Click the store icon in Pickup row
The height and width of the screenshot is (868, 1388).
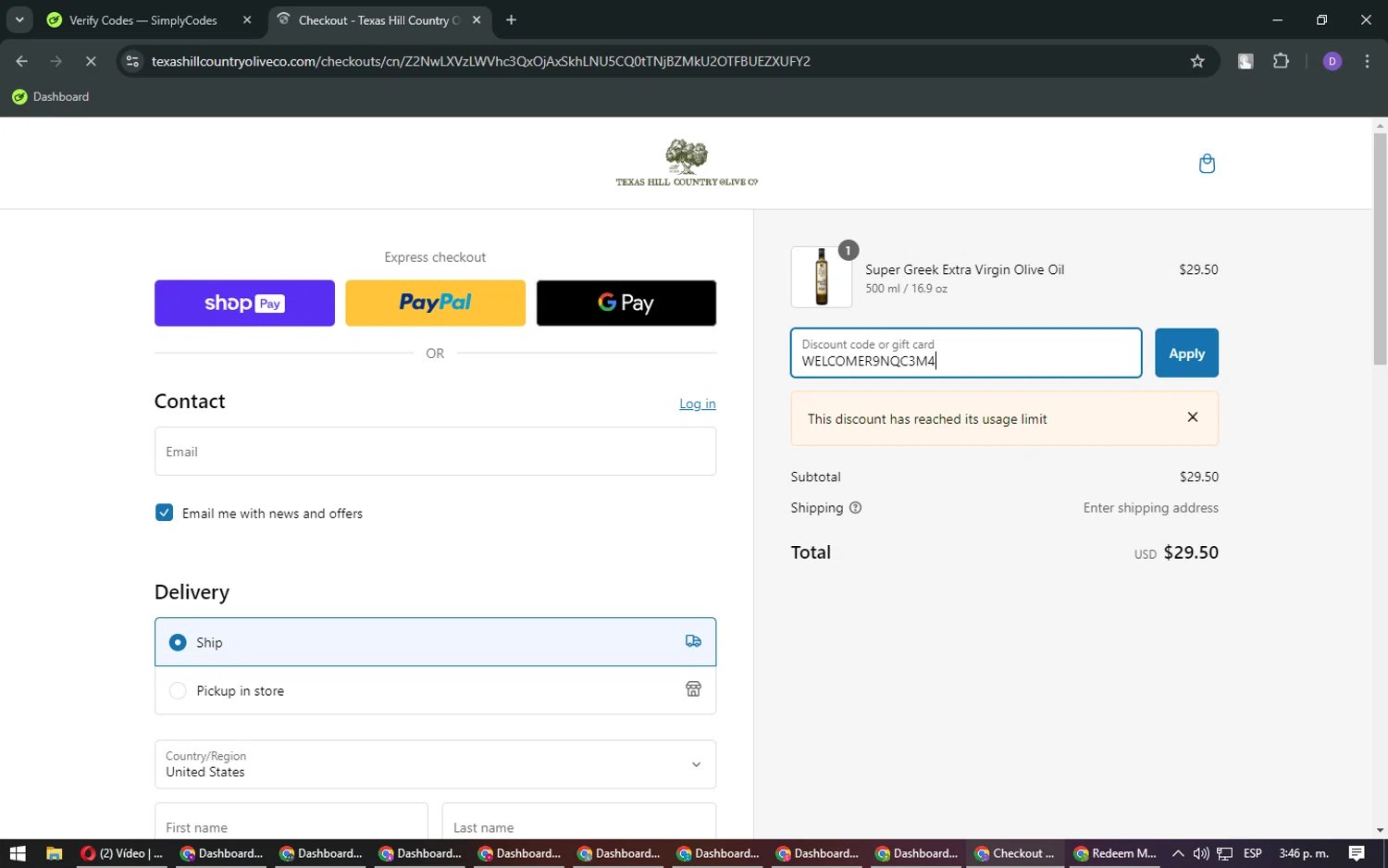(x=693, y=689)
